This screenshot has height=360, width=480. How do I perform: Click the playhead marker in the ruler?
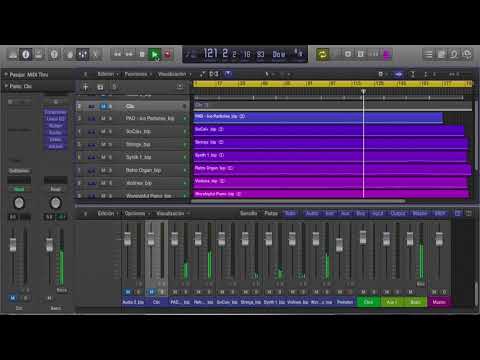click(x=364, y=91)
